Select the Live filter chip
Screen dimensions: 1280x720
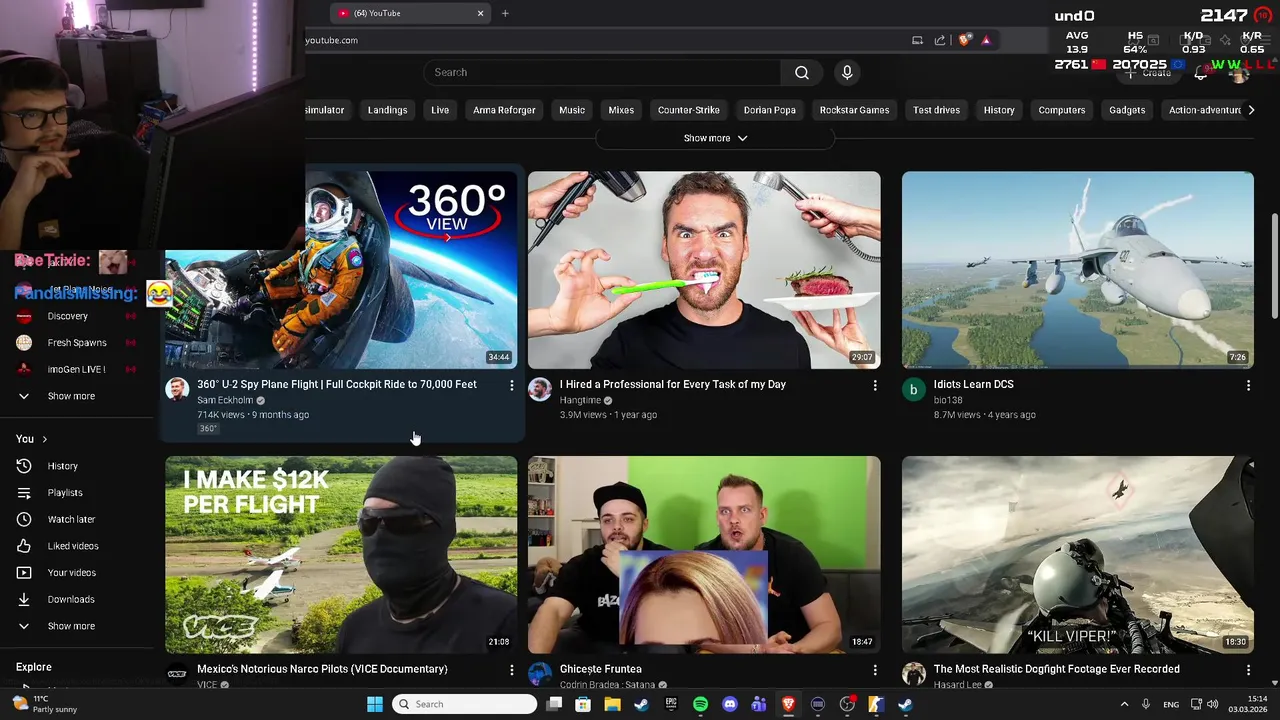tap(440, 110)
